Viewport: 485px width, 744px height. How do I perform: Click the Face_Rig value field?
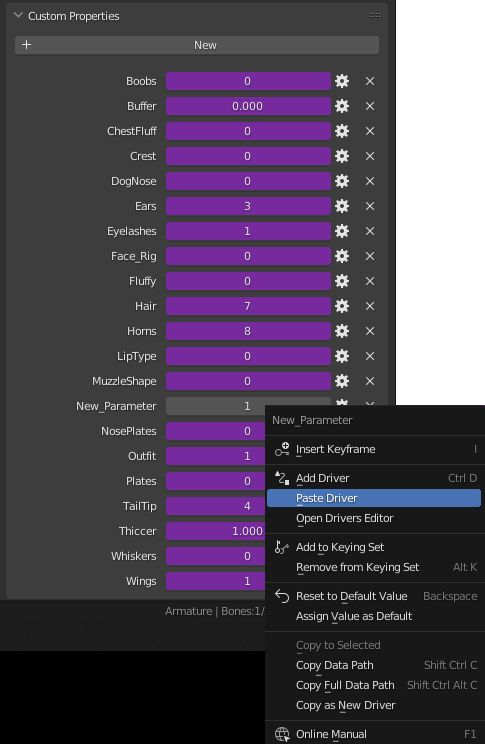(x=248, y=256)
